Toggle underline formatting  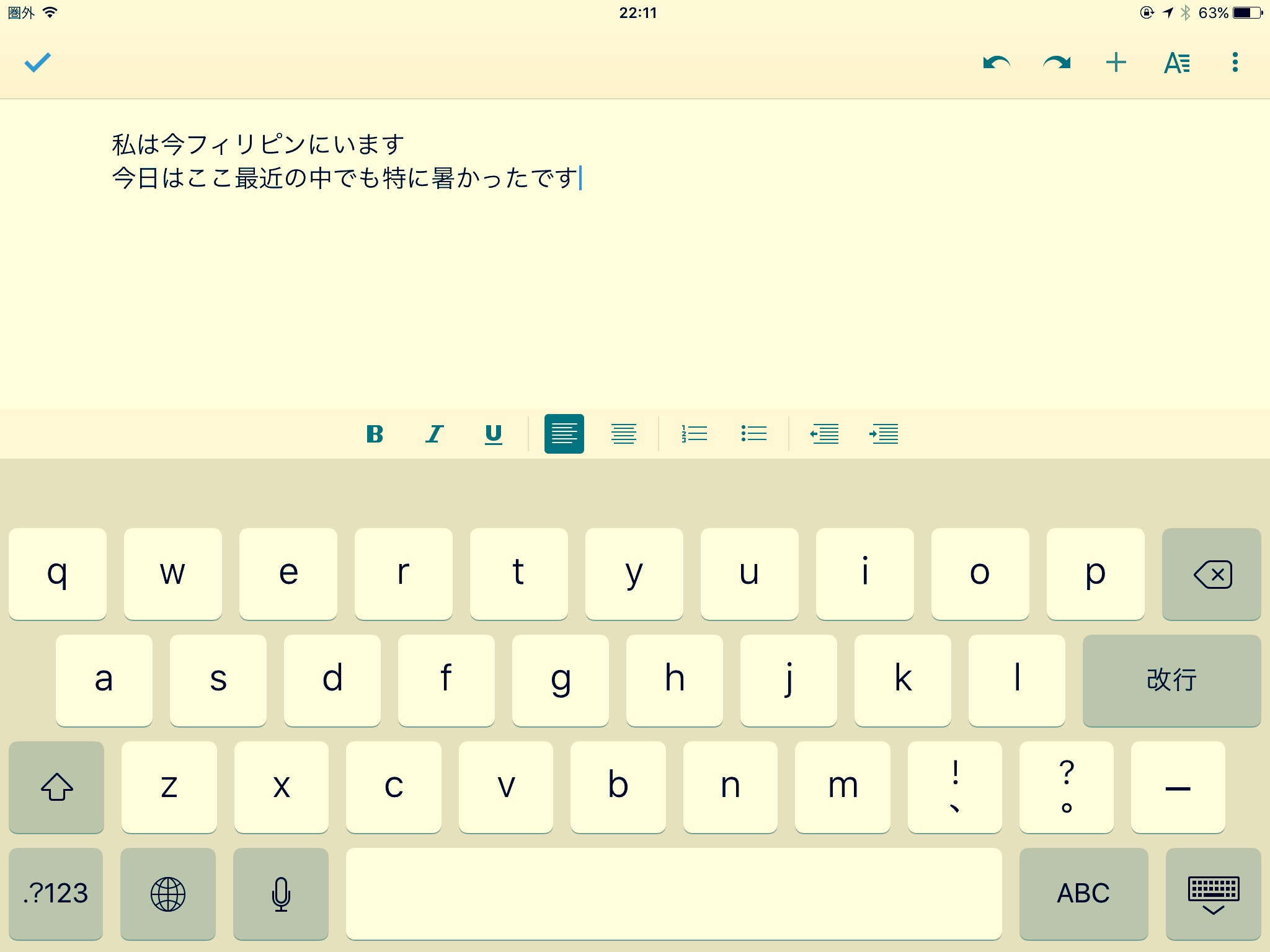[494, 434]
